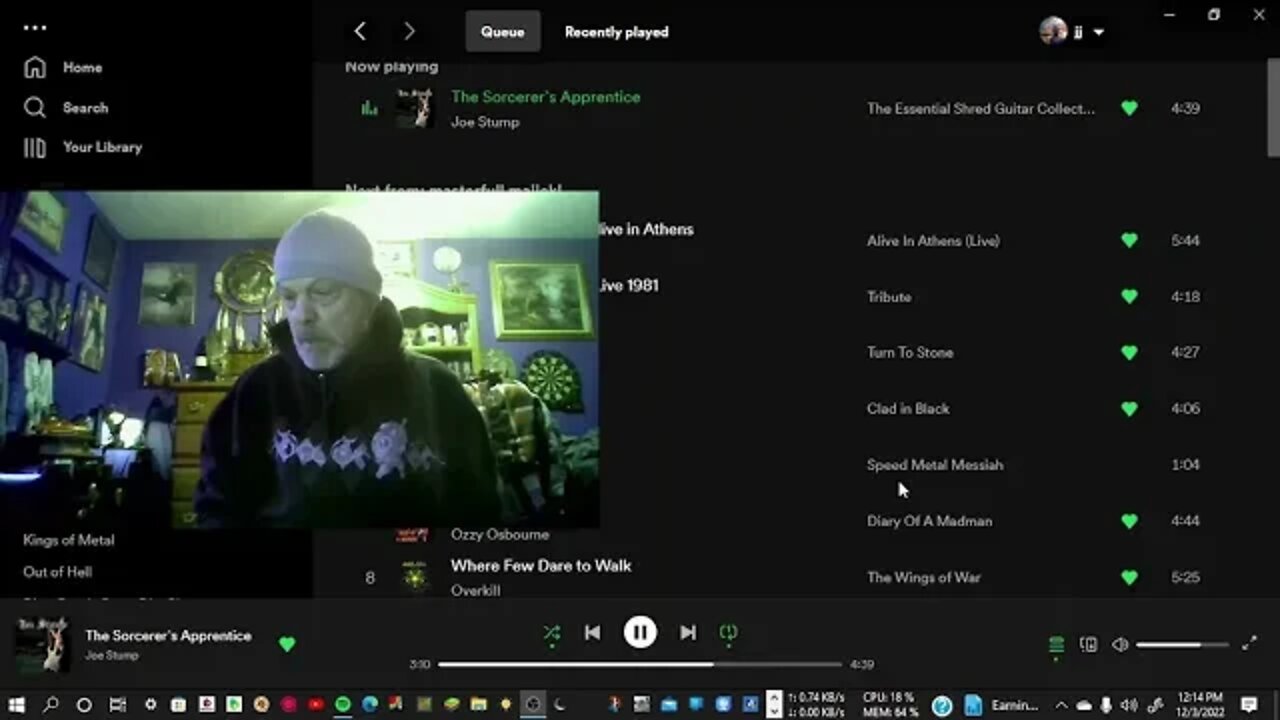
Task: Select the Where Few Dare to Walk track
Action: tap(541, 566)
